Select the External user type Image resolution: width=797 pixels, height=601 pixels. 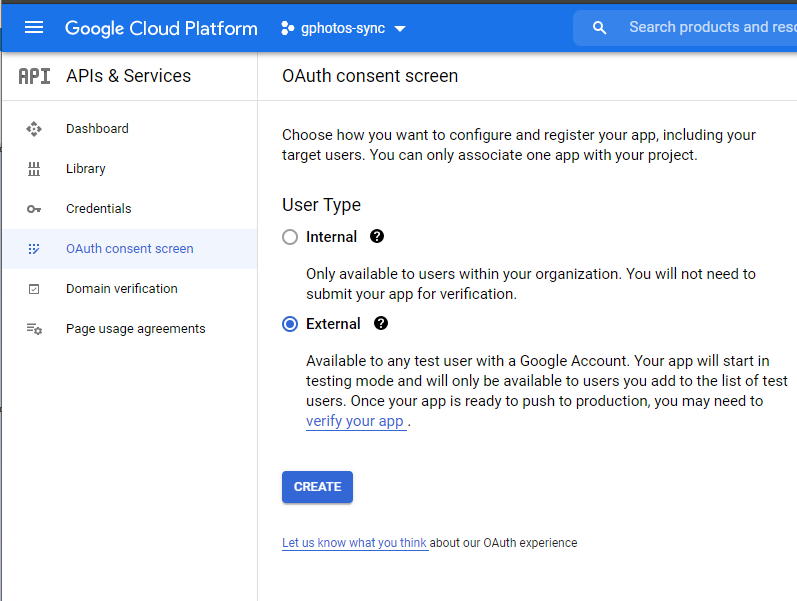tap(290, 324)
